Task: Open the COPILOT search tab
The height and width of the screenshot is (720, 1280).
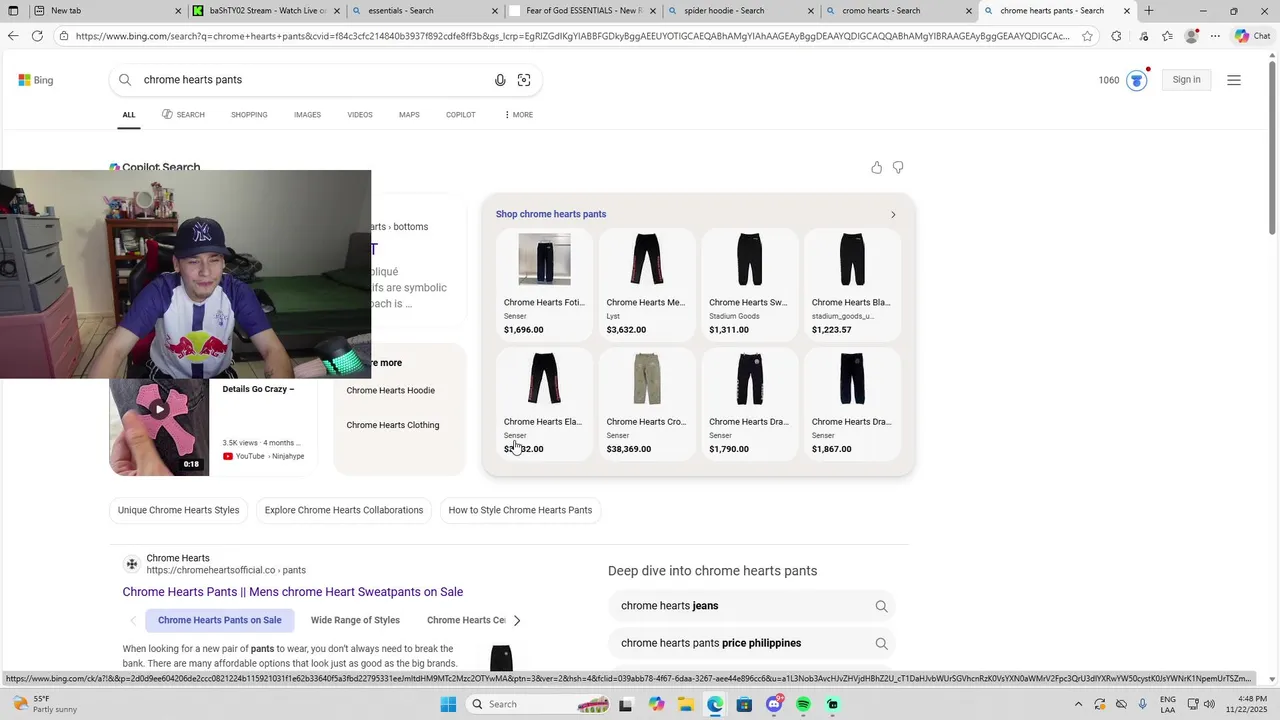Action: pyautogui.click(x=461, y=115)
